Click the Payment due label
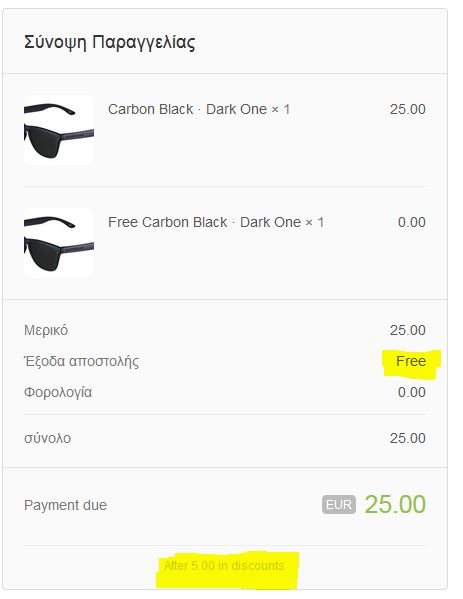Screen dimensions: 463x599 coord(65,505)
